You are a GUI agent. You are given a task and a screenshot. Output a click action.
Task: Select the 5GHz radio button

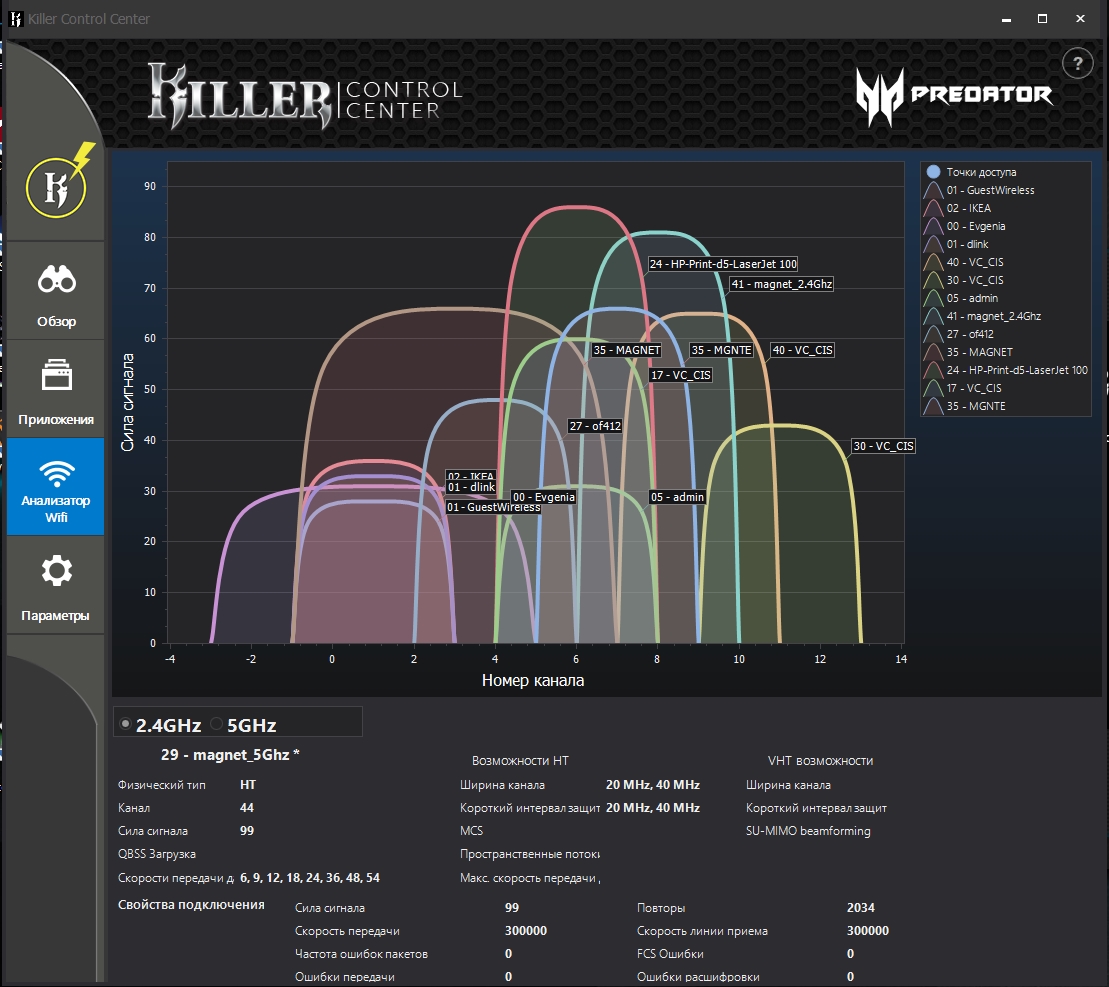(216, 724)
